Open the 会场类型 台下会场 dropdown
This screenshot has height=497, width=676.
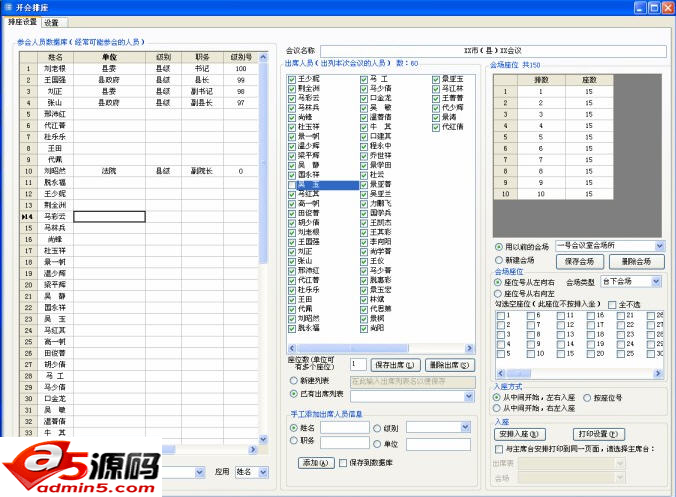pyautogui.click(x=656, y=281)
